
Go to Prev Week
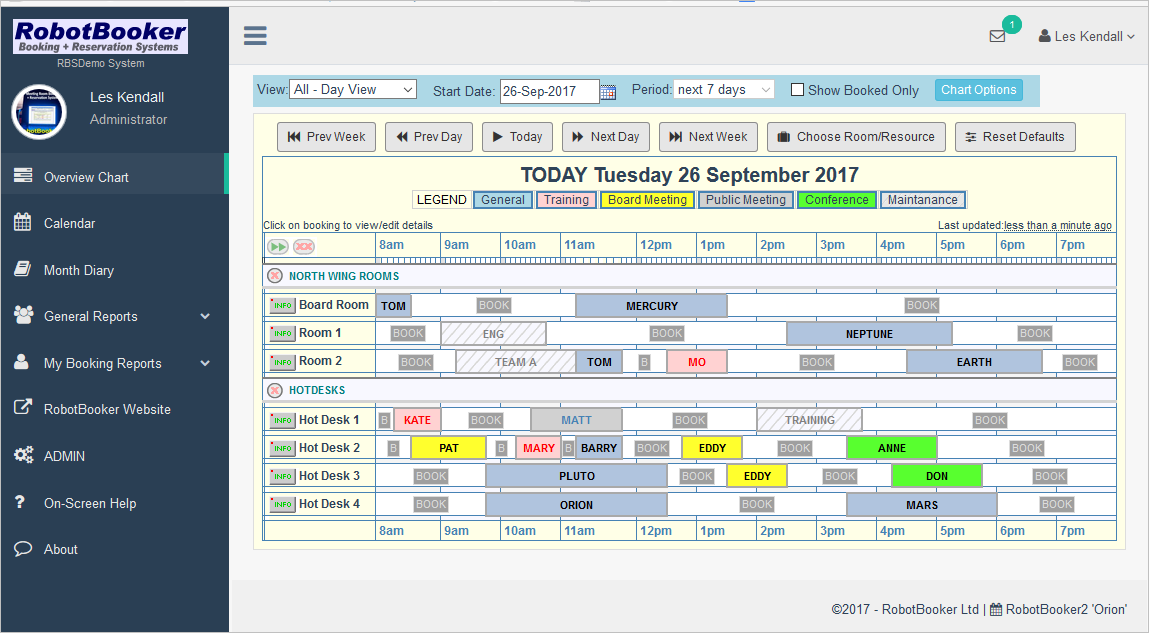(x=327, y=137)
